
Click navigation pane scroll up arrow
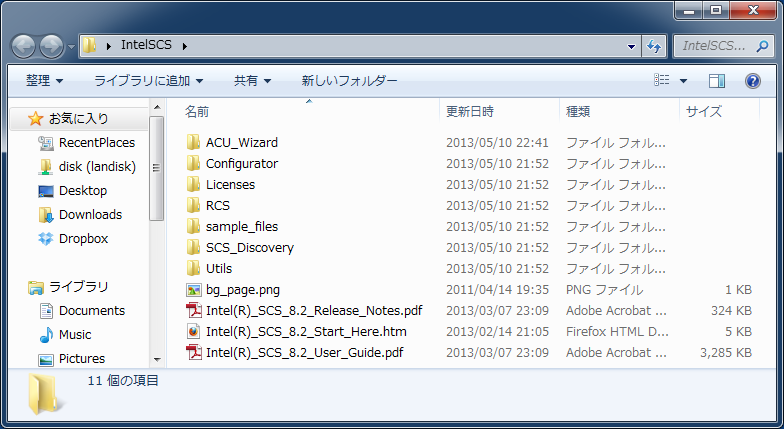tap(157, 108)
